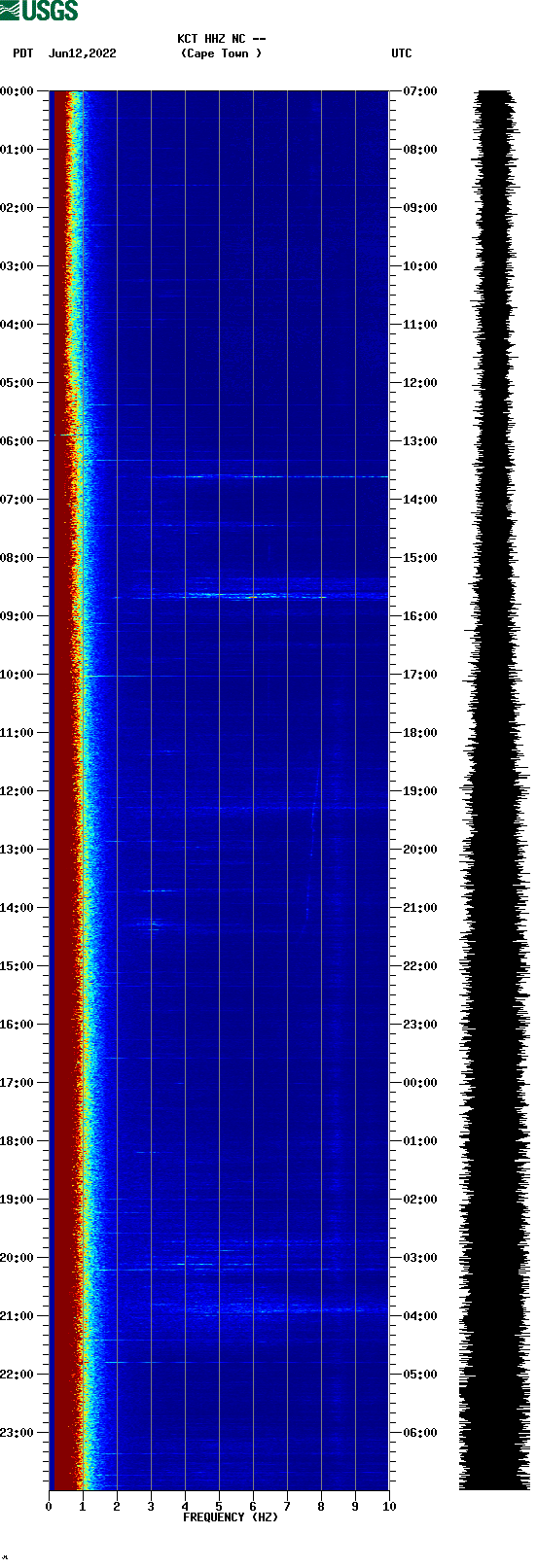Click the 13:00 UTC time label

(420, 441)
